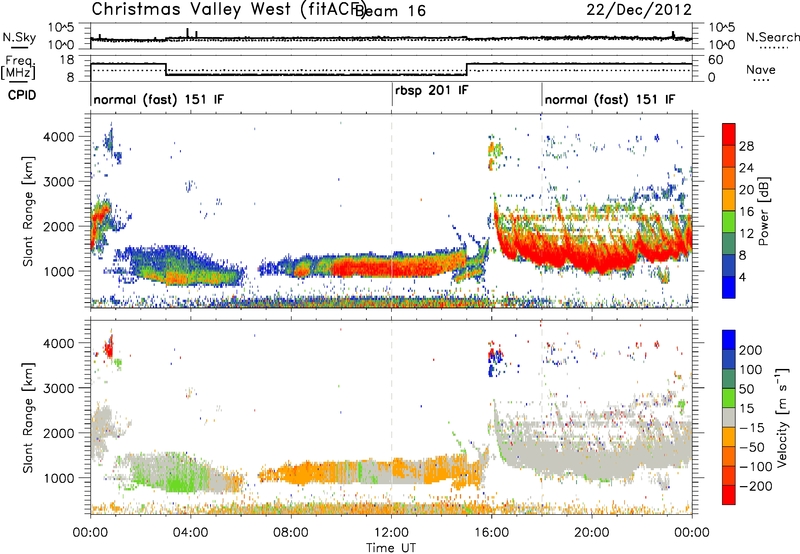Click the date '22/Dec/2012'

click(x=639, y=9)
